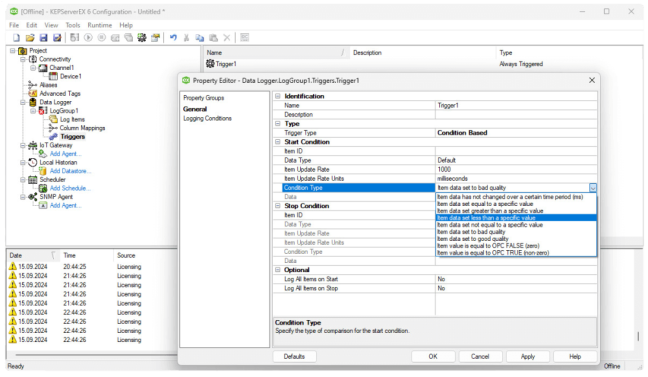The image size is (648, 377).
Task: Click the Condition Type dropdown arrow
Action: point(593,188)
